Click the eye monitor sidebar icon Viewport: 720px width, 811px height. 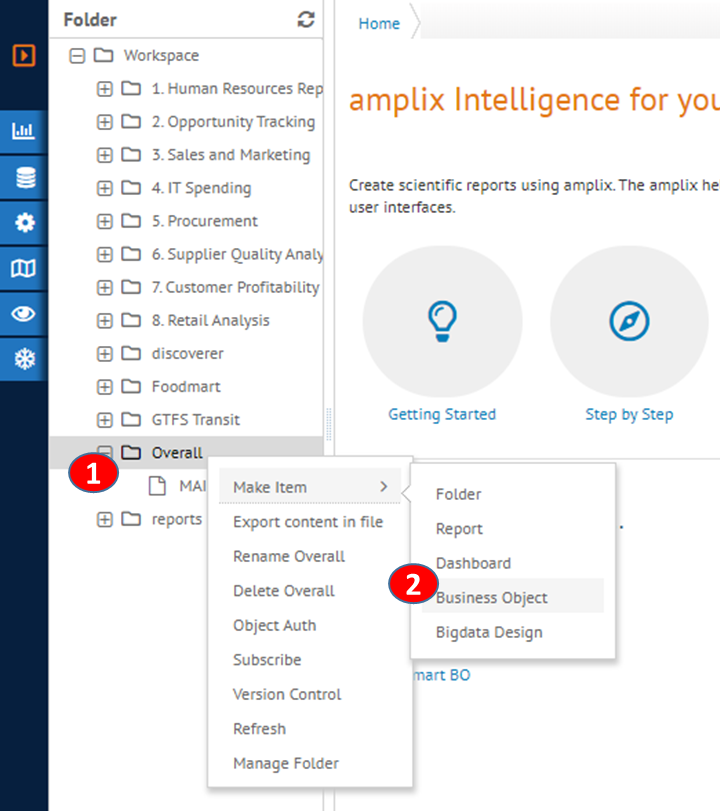coord(24,313)
